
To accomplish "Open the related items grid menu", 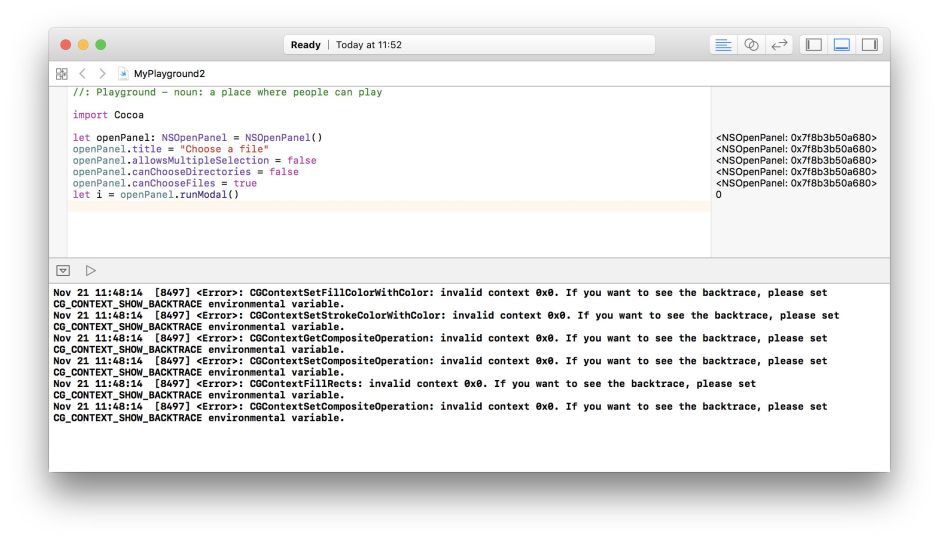I will pyautogui.click(x=62, y=74).
